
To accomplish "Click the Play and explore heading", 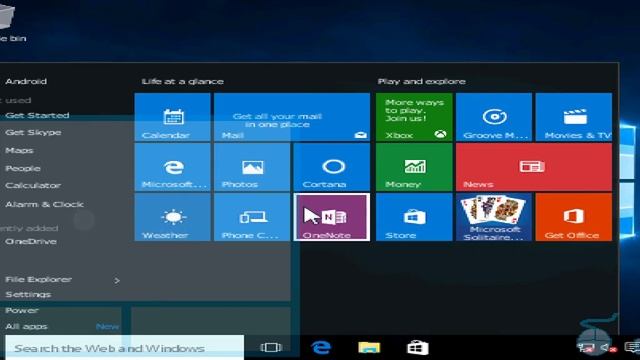I will coord(422,81).
